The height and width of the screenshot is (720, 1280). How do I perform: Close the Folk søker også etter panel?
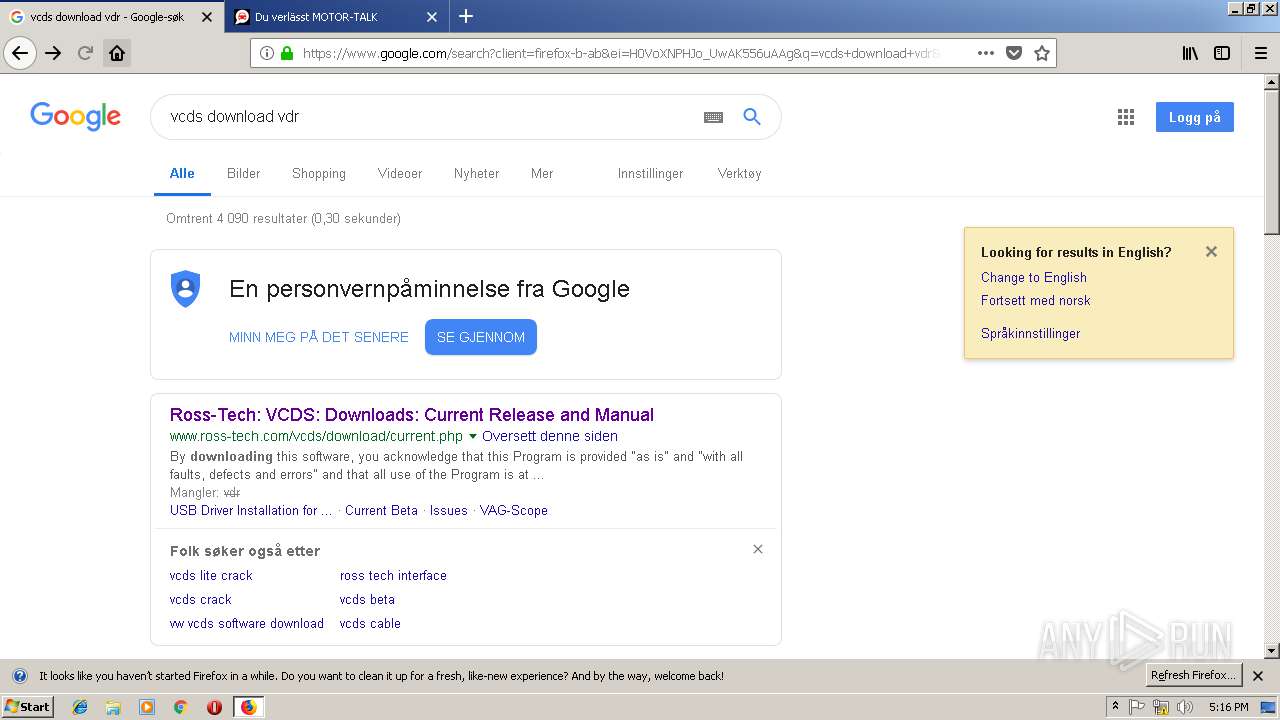pos(758,549)
